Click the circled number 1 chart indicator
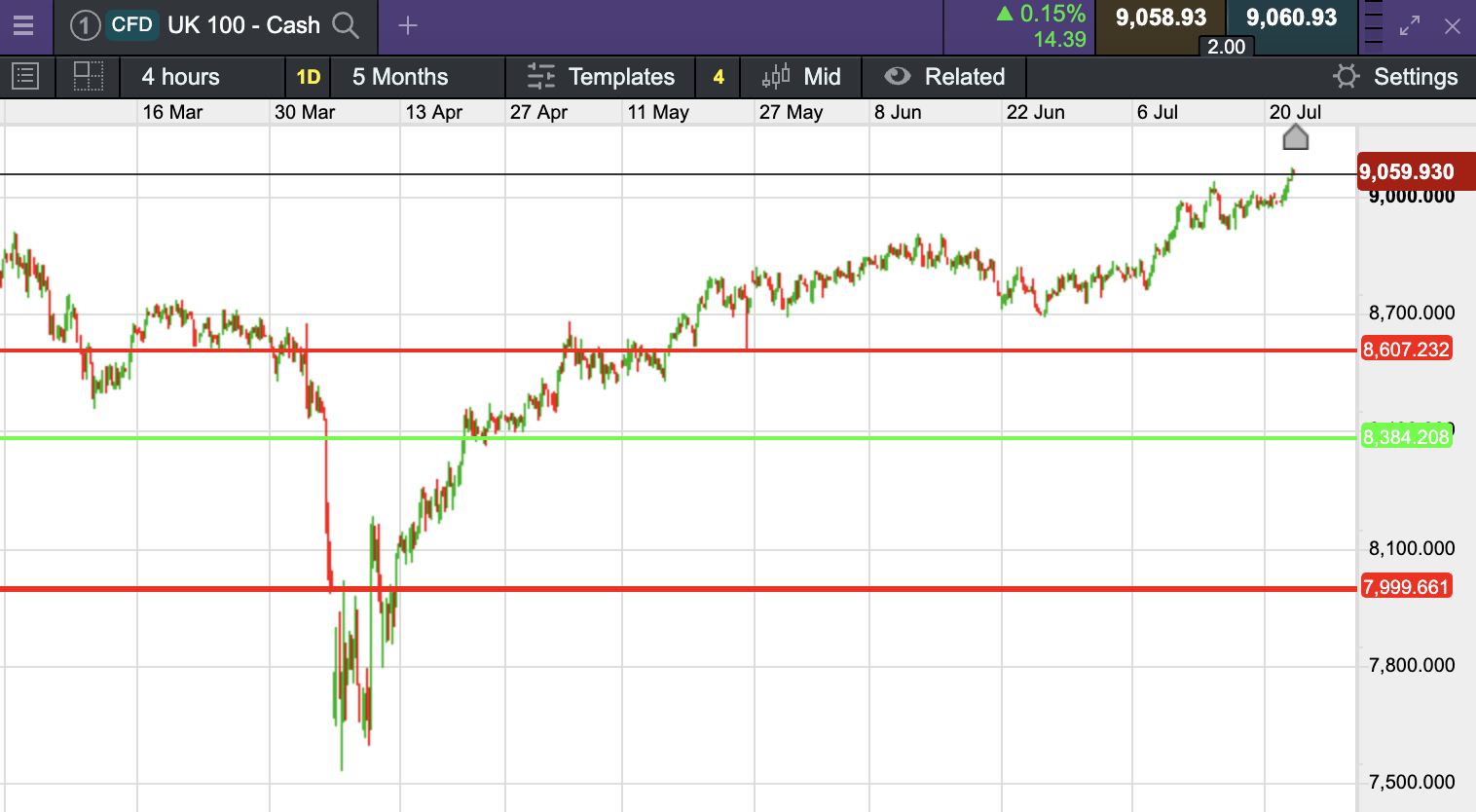The height and width of the screenshot is (812, 1476). [x=85, y=25]
